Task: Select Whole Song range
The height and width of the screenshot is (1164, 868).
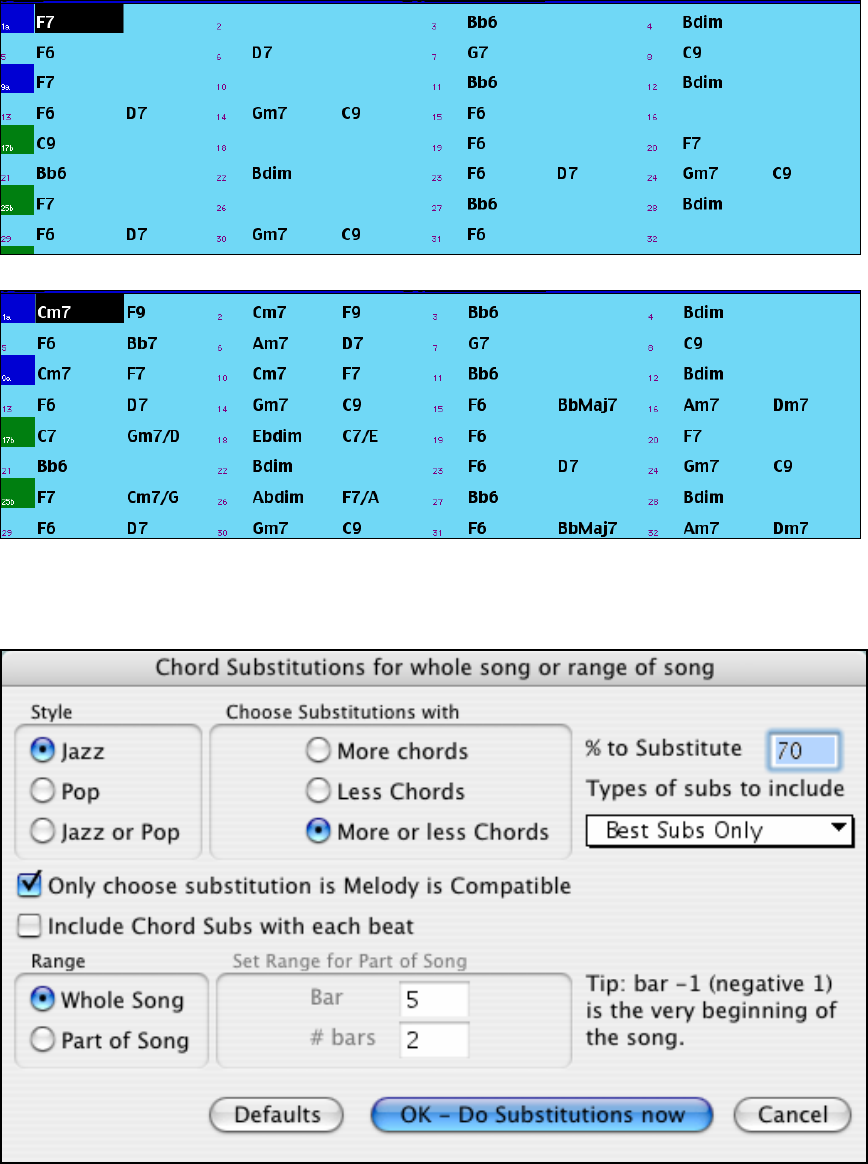Action: [x=43, y=999]
